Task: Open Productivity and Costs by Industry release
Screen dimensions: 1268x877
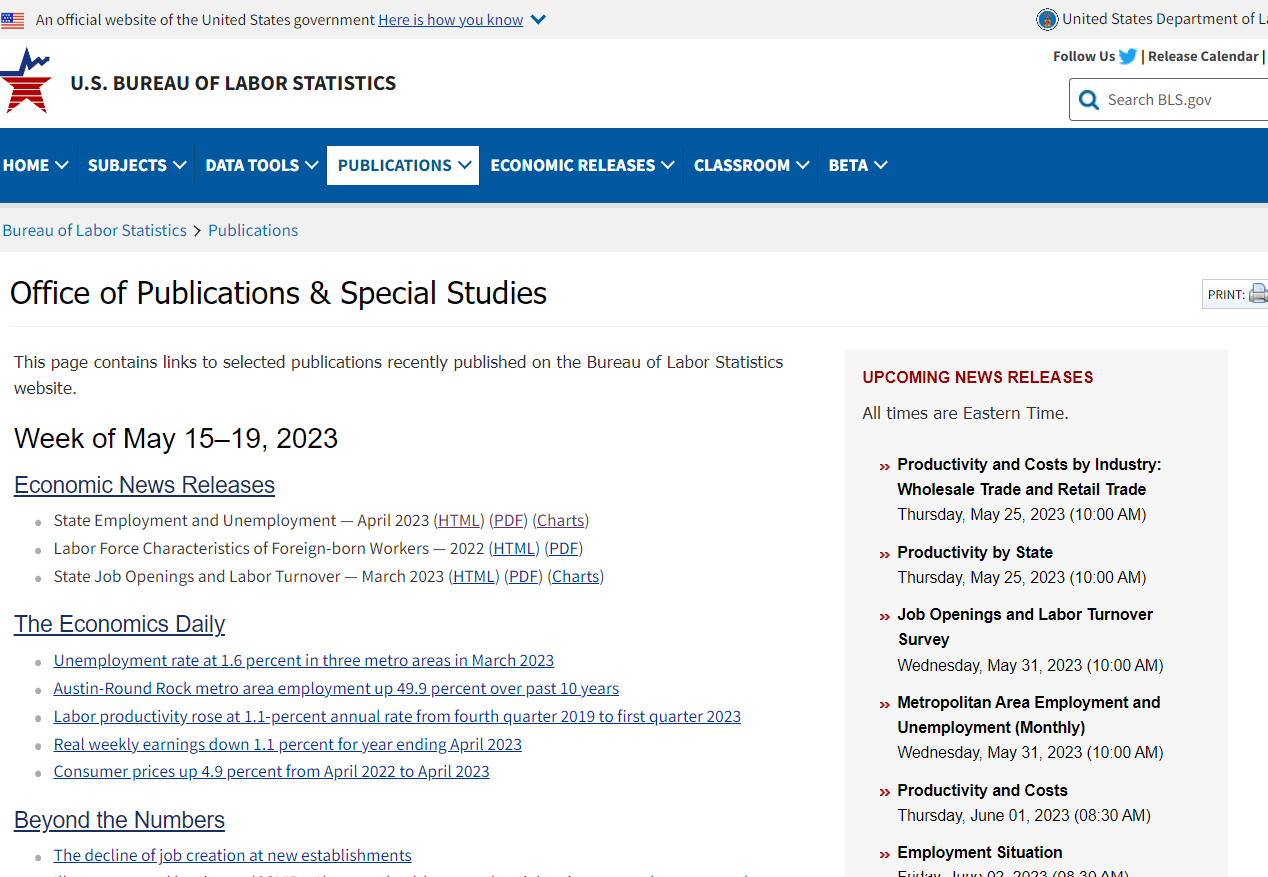Action: click(x=1029, y=477)
